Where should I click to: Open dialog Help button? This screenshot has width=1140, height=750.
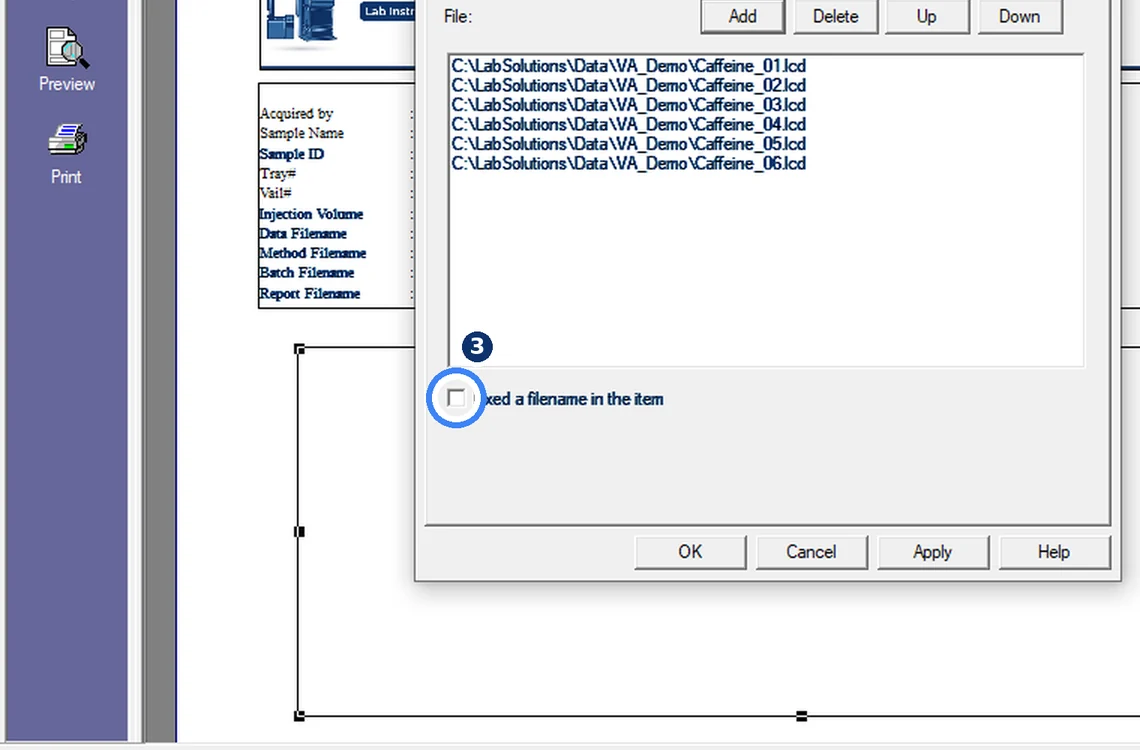1054,552
